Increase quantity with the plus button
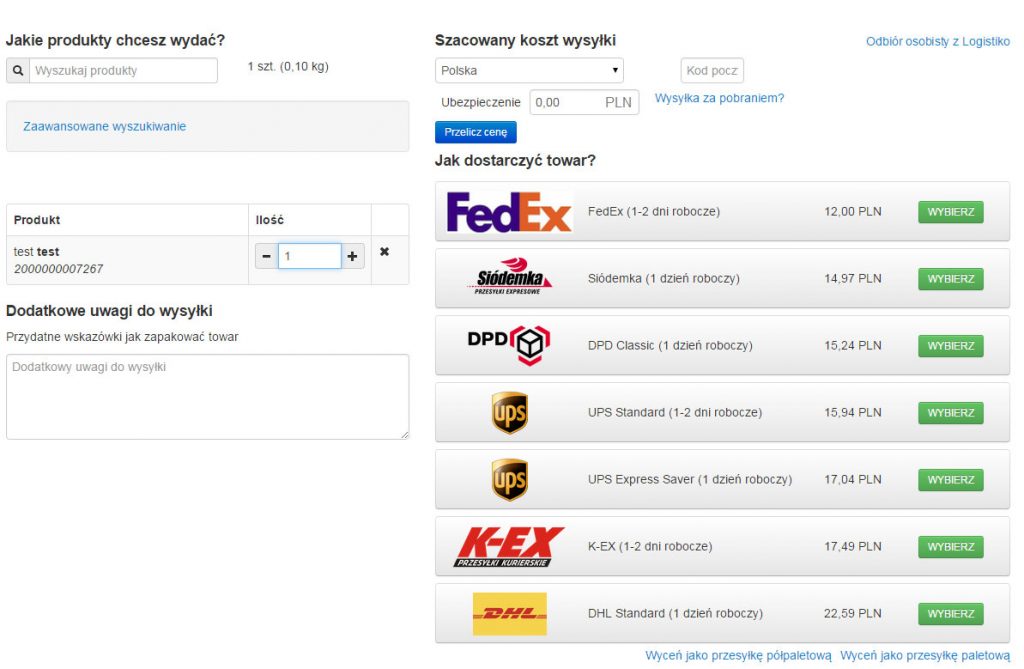The width and height of the screenshot is (1024, 669). coord(352,256)
